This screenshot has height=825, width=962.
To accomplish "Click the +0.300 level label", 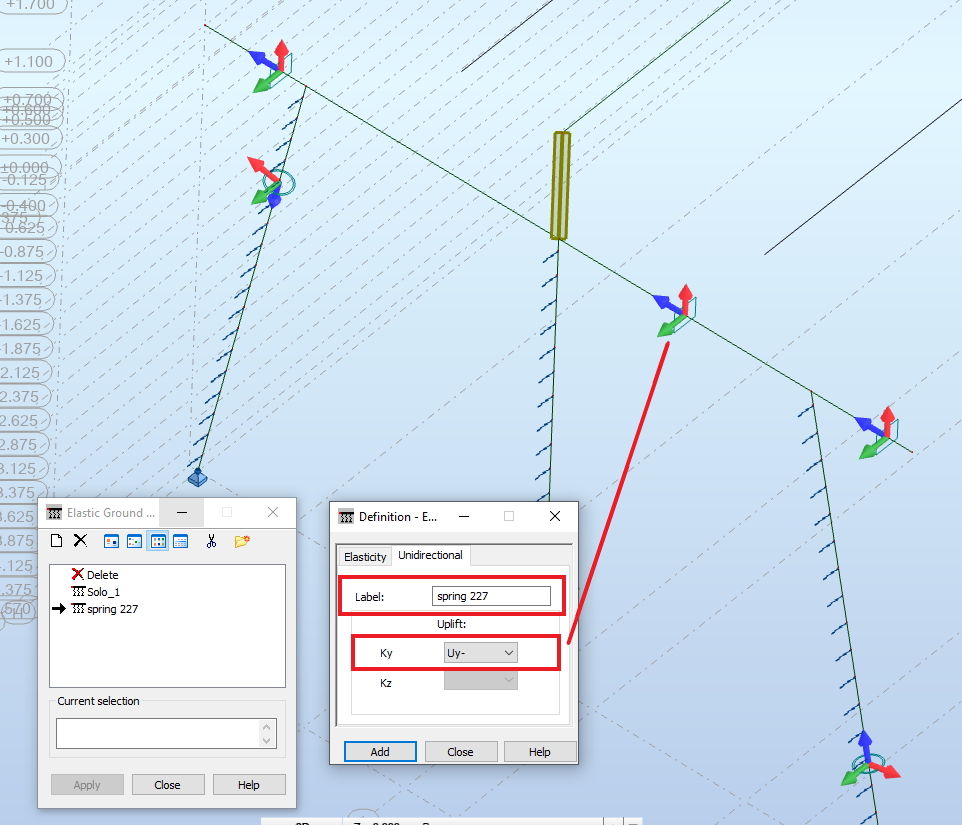I will pyautogui.click(x=29, y=139).
